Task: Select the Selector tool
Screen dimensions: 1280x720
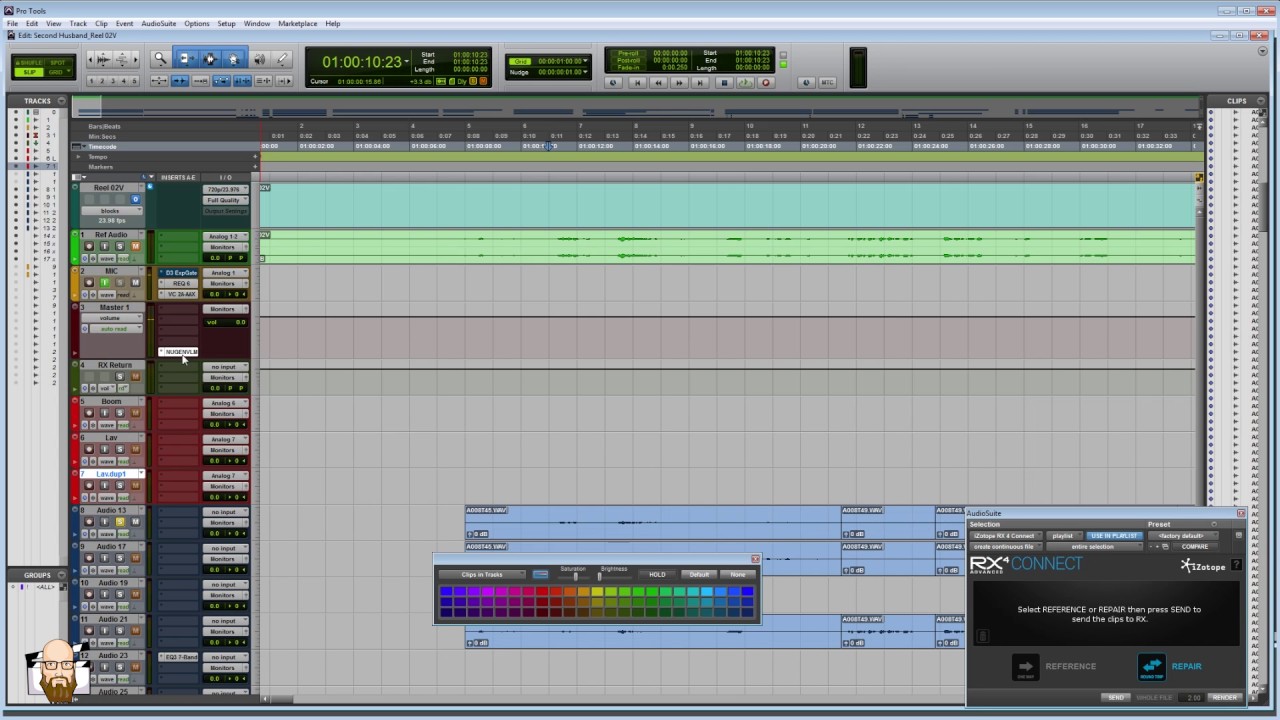Action: [210, 59]
